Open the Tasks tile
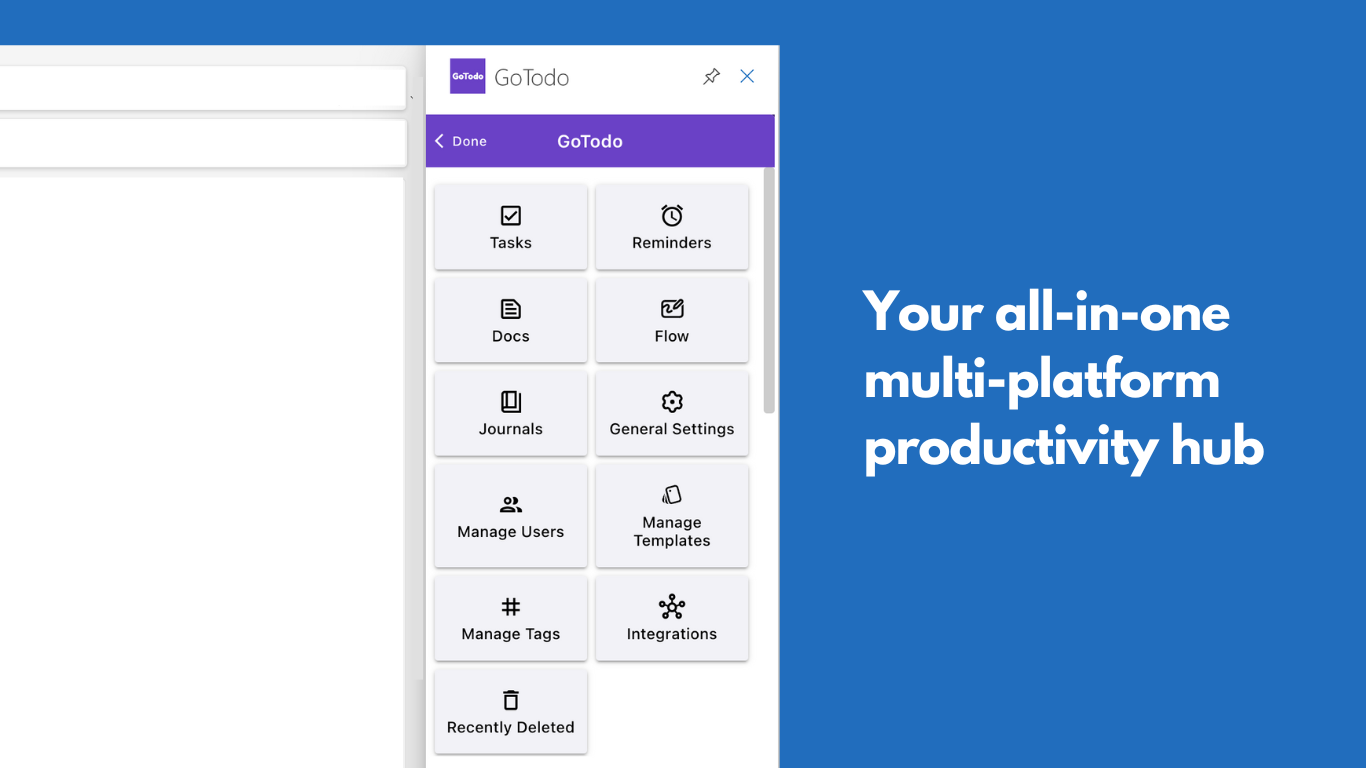 [511, 227]
